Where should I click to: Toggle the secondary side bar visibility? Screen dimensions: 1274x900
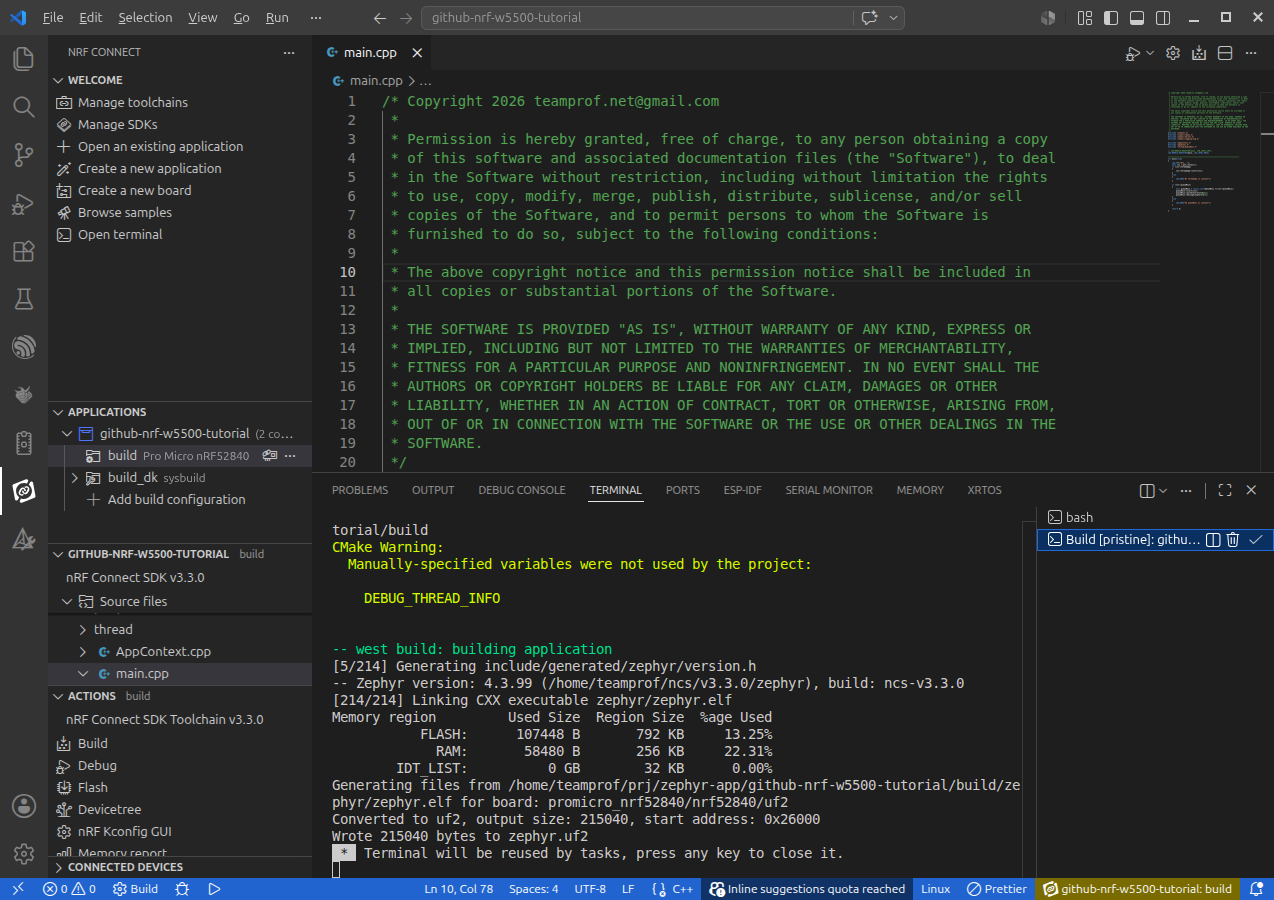coord(1163,18)
